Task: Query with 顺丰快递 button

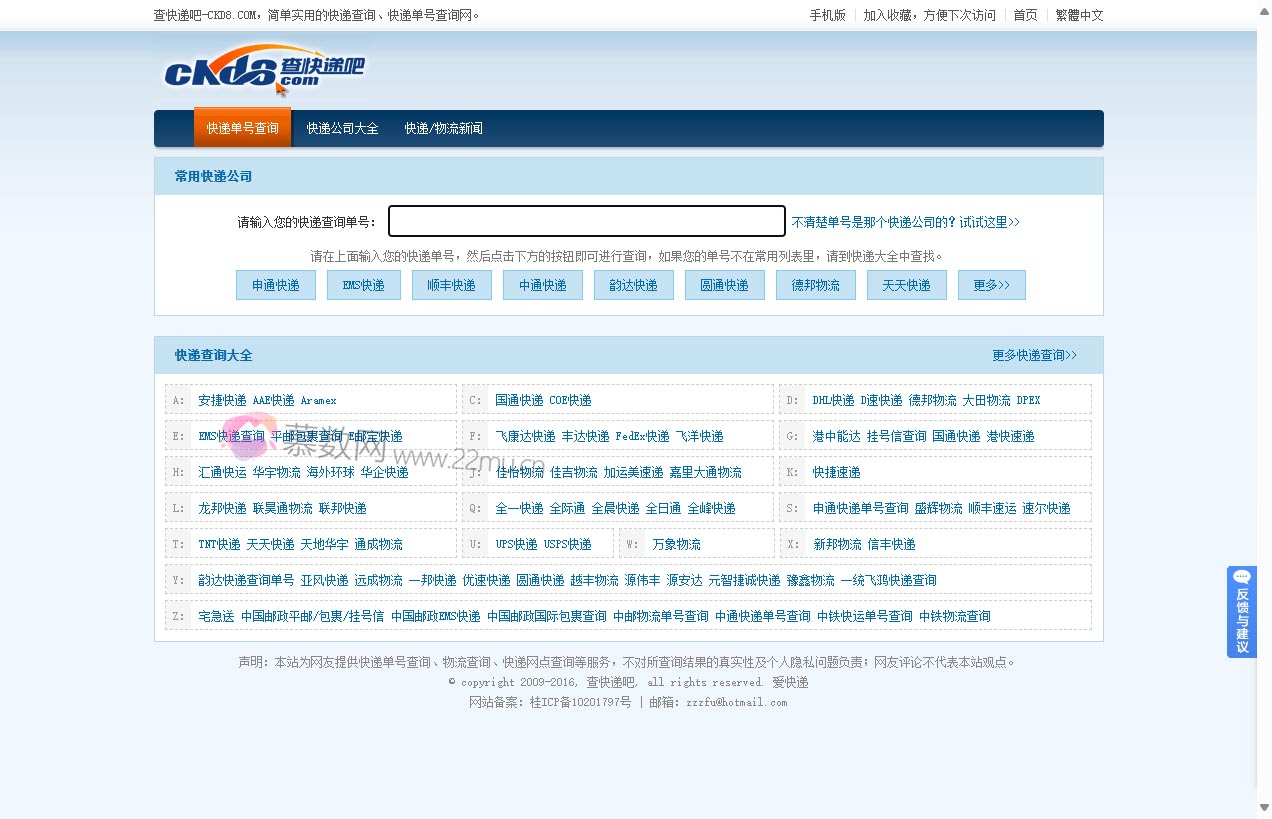Action: point(451,285)
